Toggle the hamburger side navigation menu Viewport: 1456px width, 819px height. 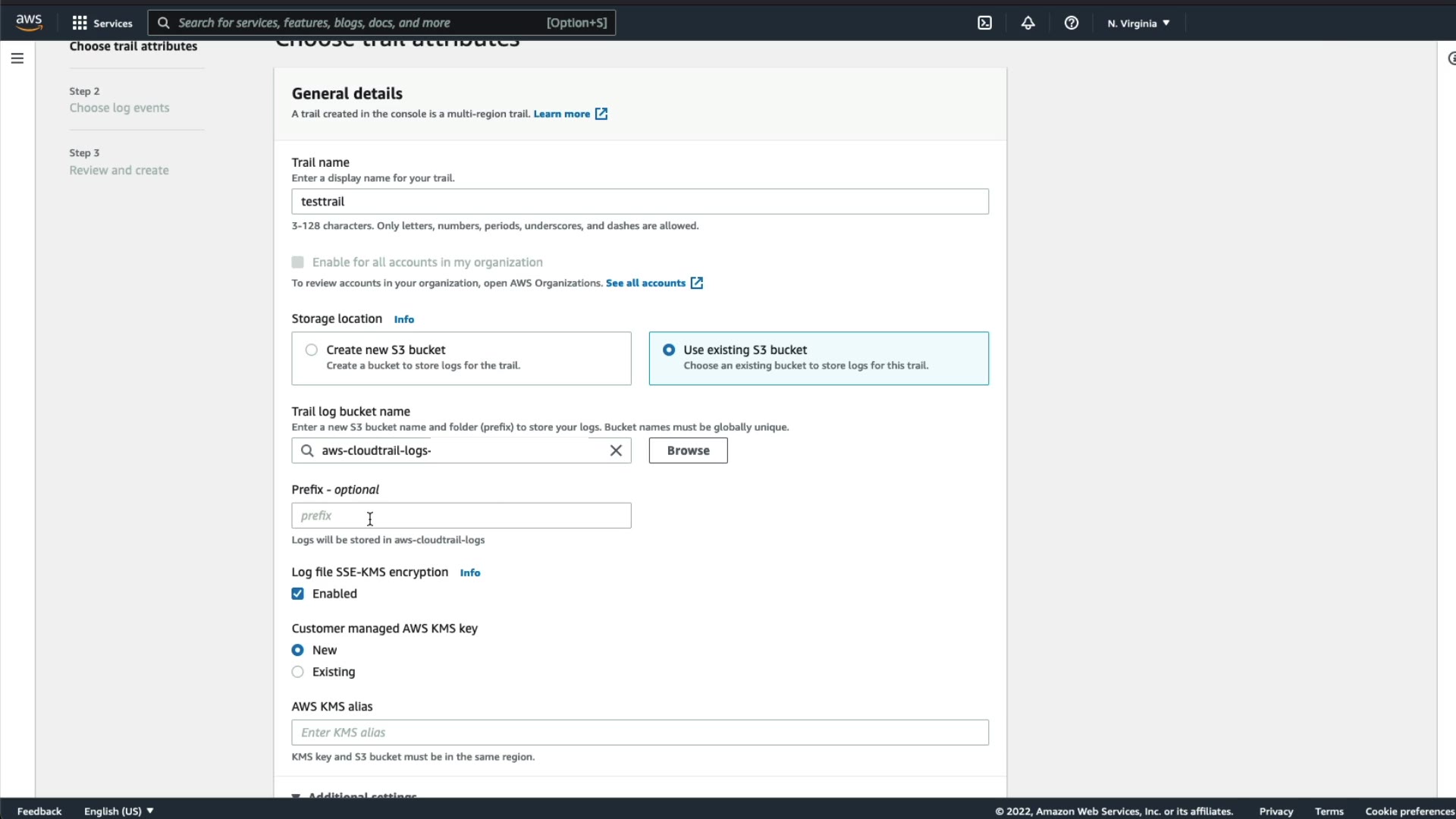point(17,58)
